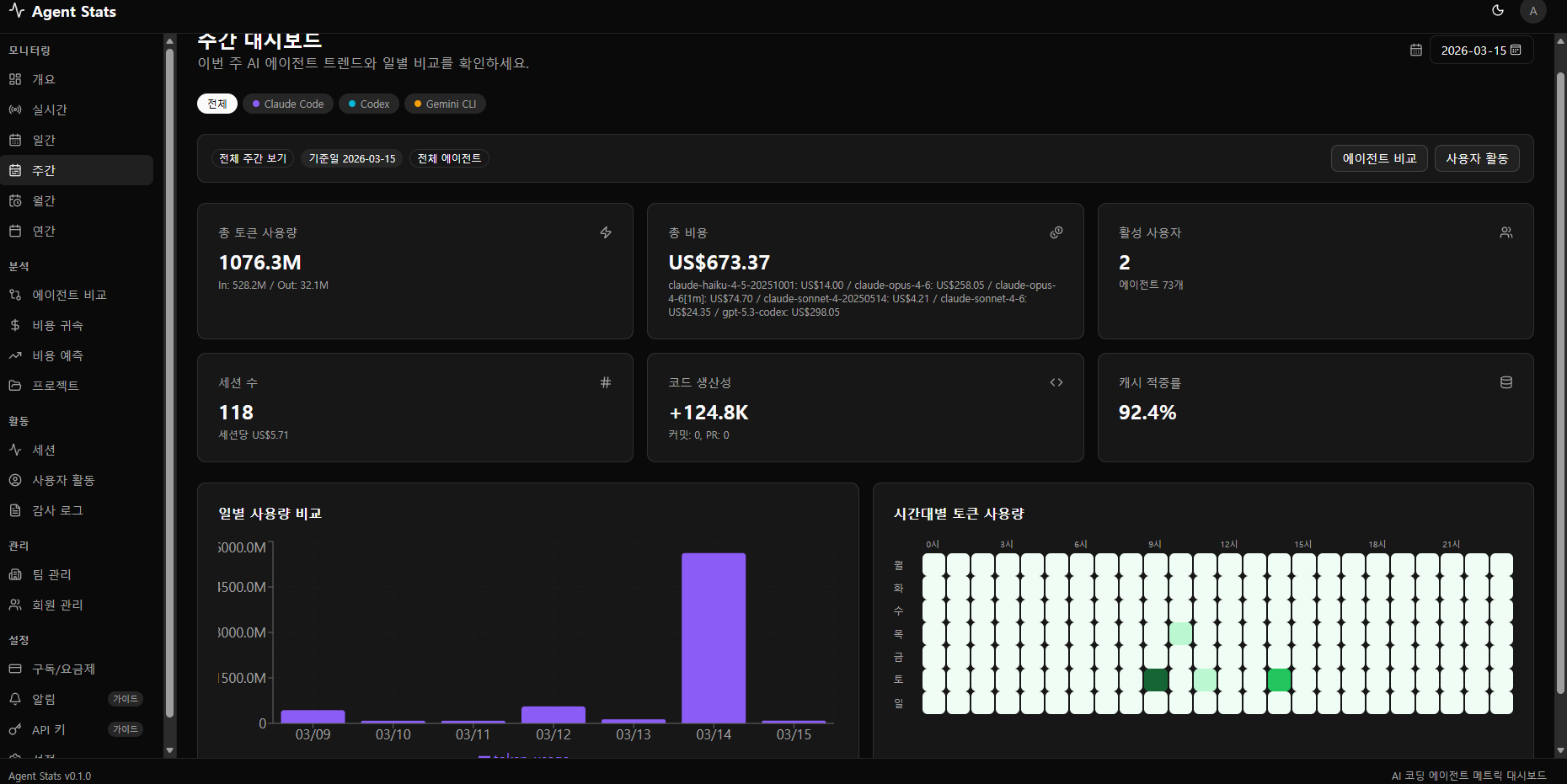This screenshot has height=784, width=1567.
Task: Click the 에이전트 비교 button
Action: click(x=1379, y=158)
